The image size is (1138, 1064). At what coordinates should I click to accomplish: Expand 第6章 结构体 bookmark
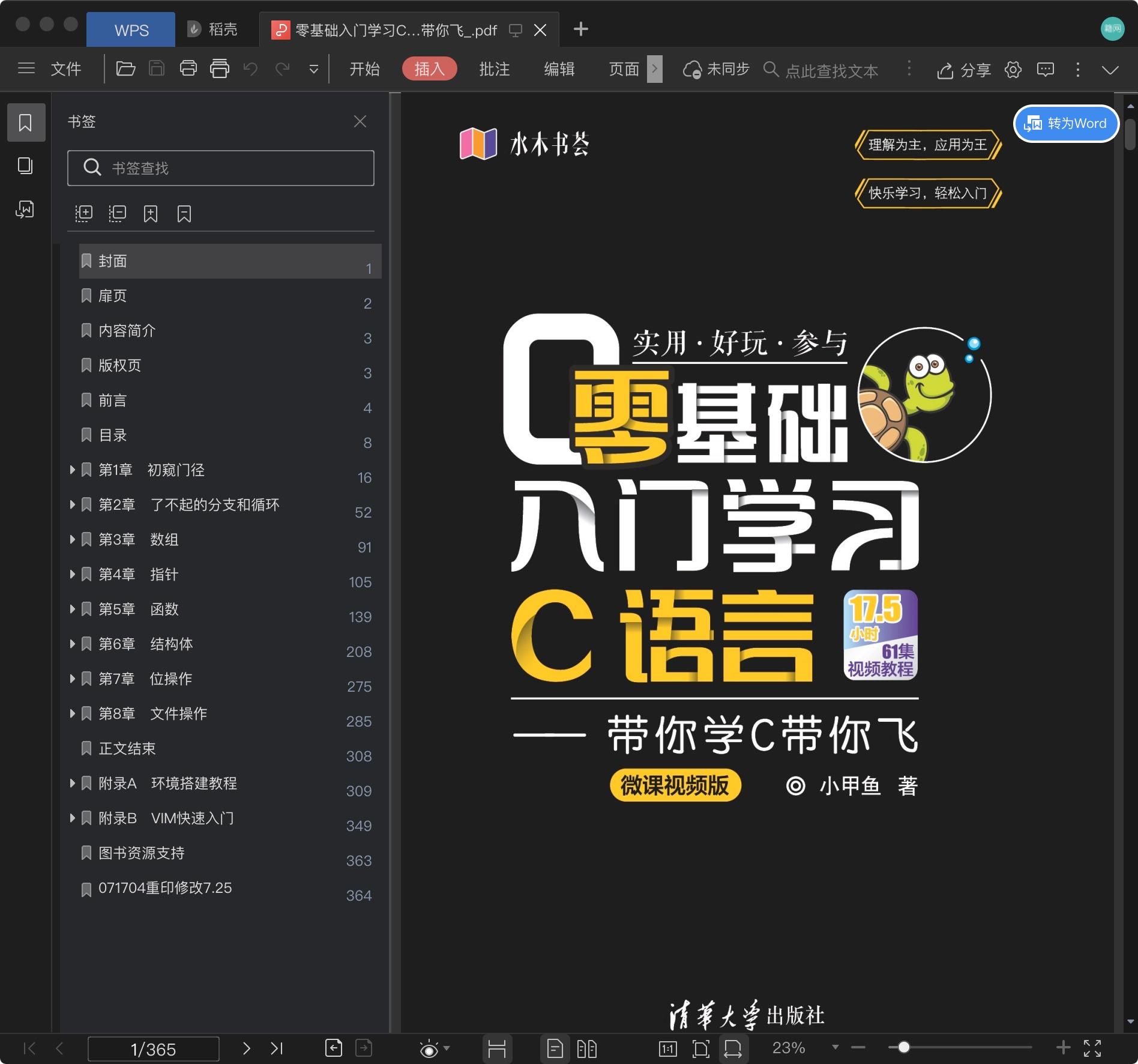coord(72,644)
